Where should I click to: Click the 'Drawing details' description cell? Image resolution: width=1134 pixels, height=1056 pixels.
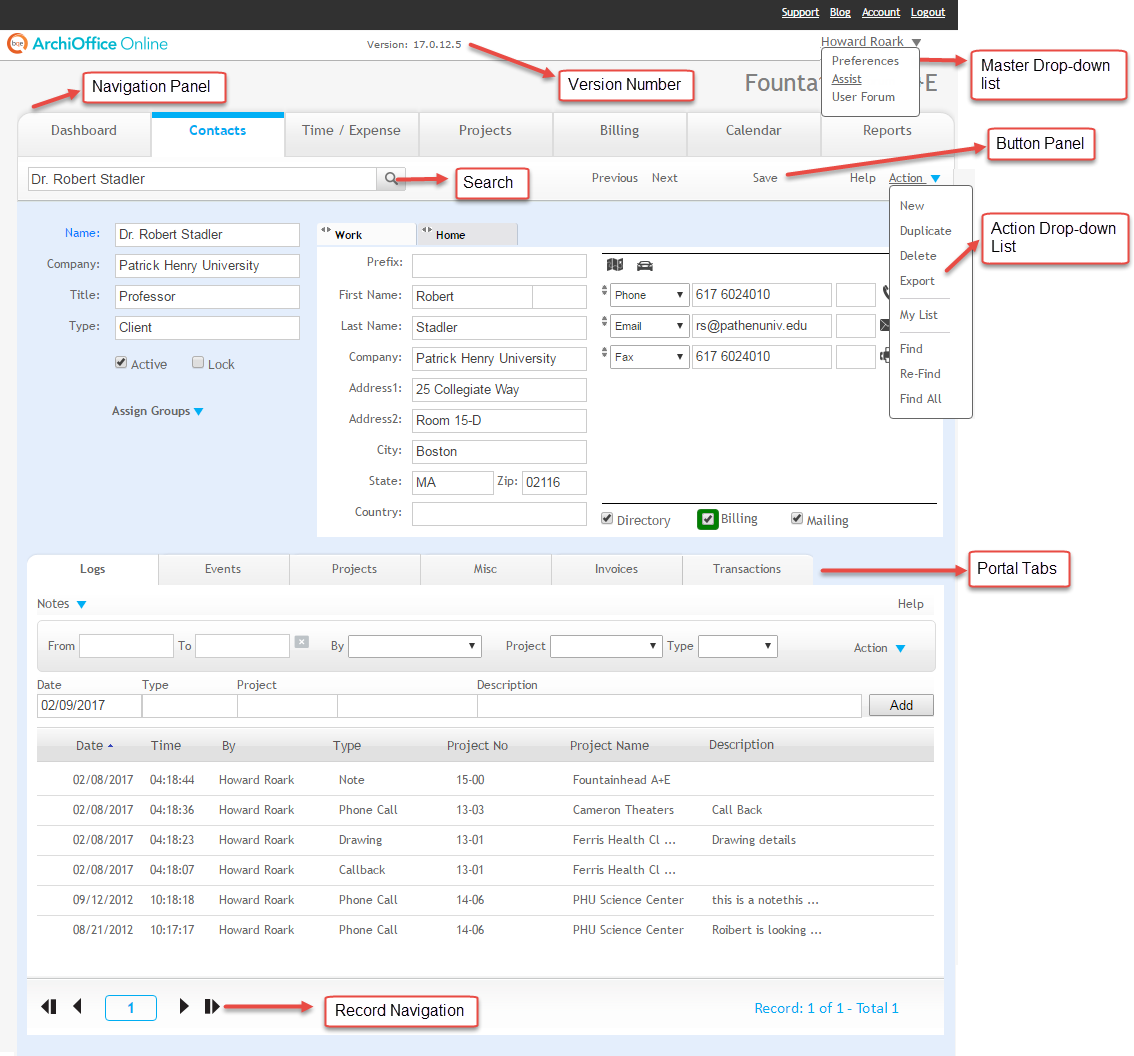(754, 840)
